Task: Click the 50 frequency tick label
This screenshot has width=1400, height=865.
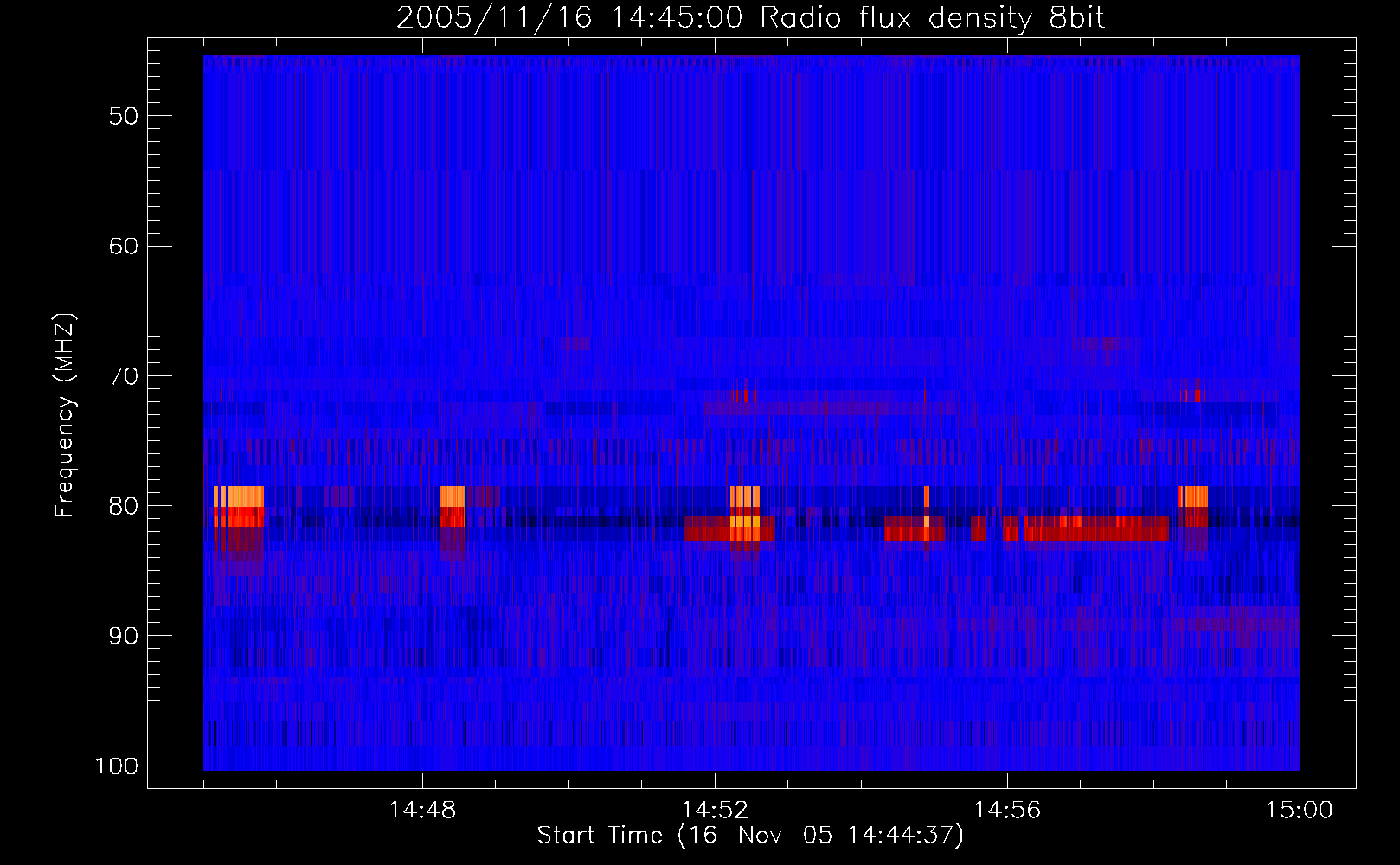Action: [x=123, y=116]
